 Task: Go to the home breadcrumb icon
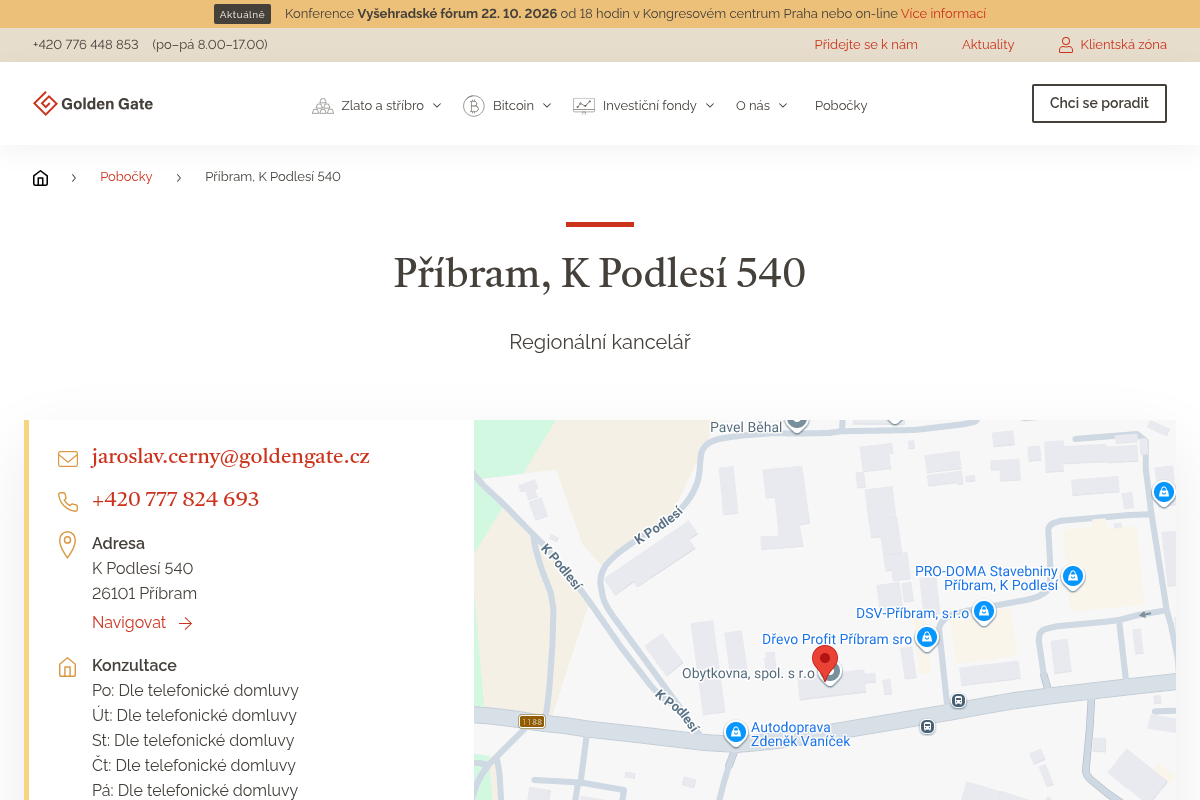tap(40, 178)
